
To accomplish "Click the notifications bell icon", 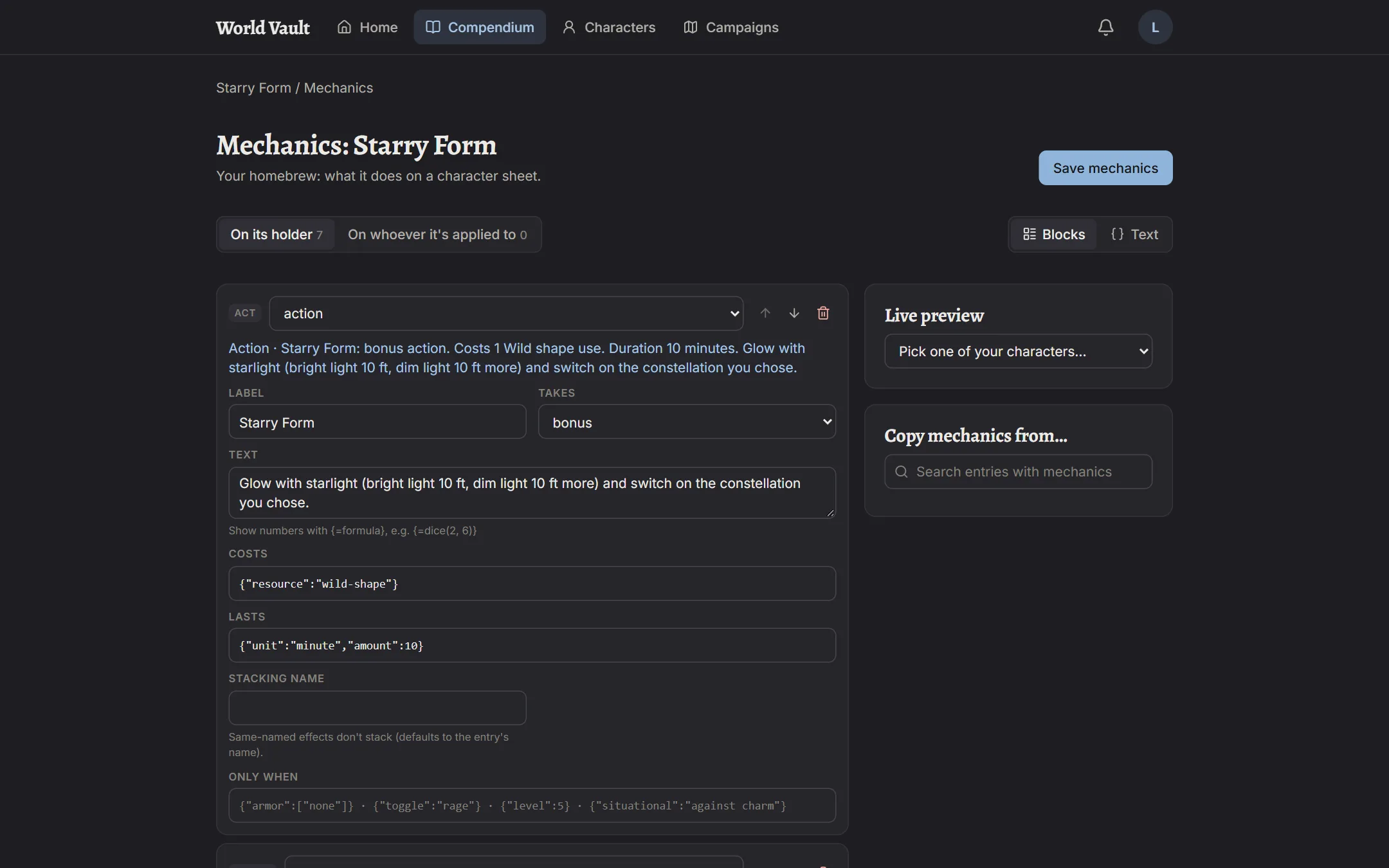I will point(1105,27).
